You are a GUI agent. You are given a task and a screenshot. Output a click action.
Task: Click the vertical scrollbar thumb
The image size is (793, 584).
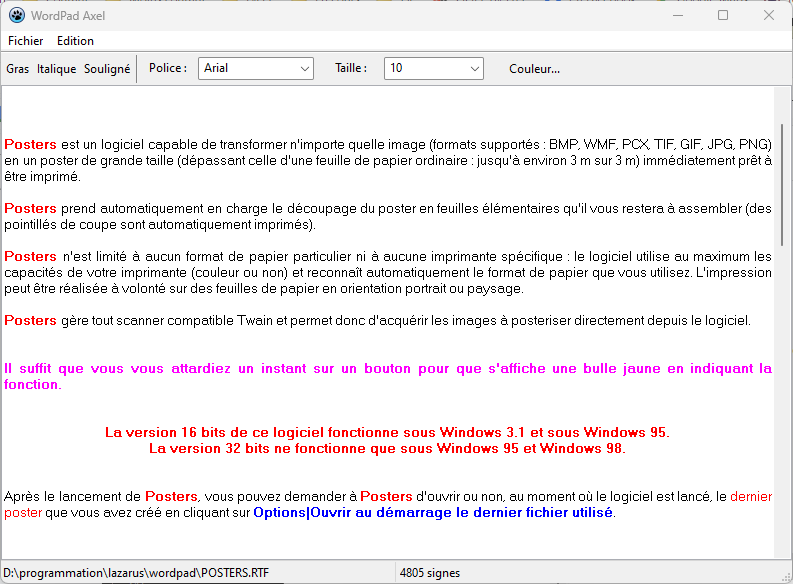point(782,185)
